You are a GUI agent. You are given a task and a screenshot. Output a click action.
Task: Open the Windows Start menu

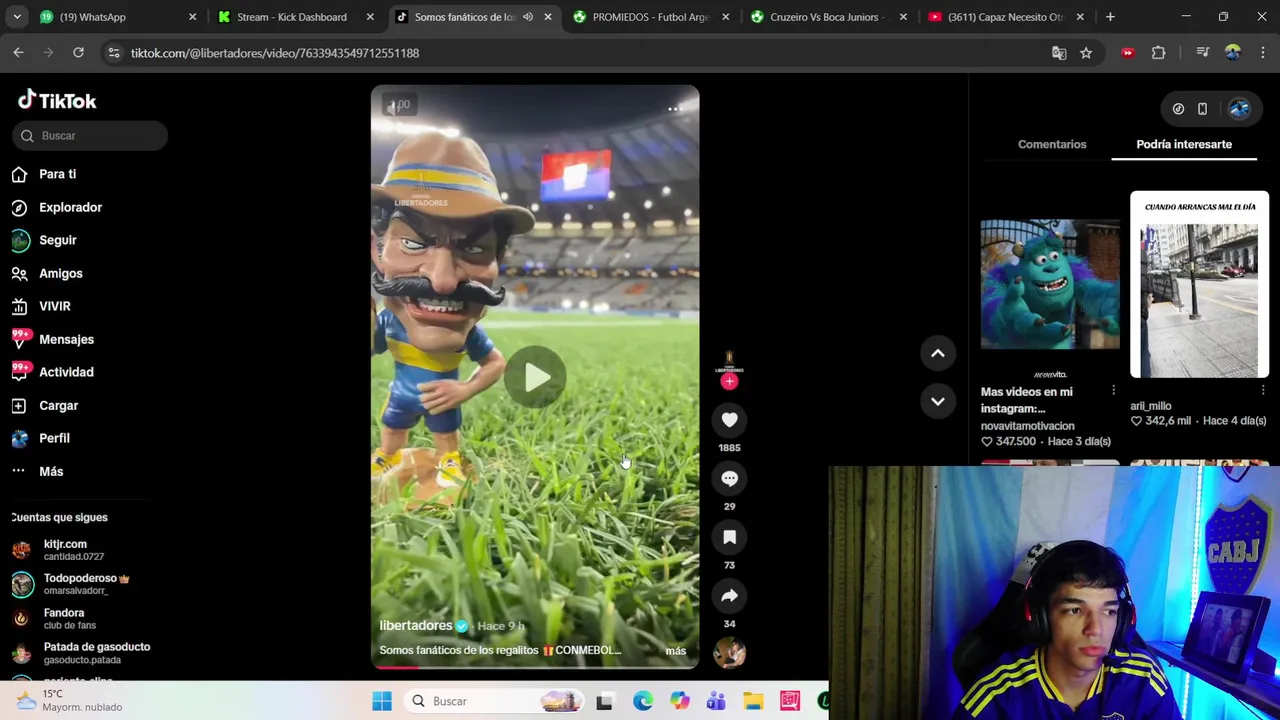click(382, 701)
